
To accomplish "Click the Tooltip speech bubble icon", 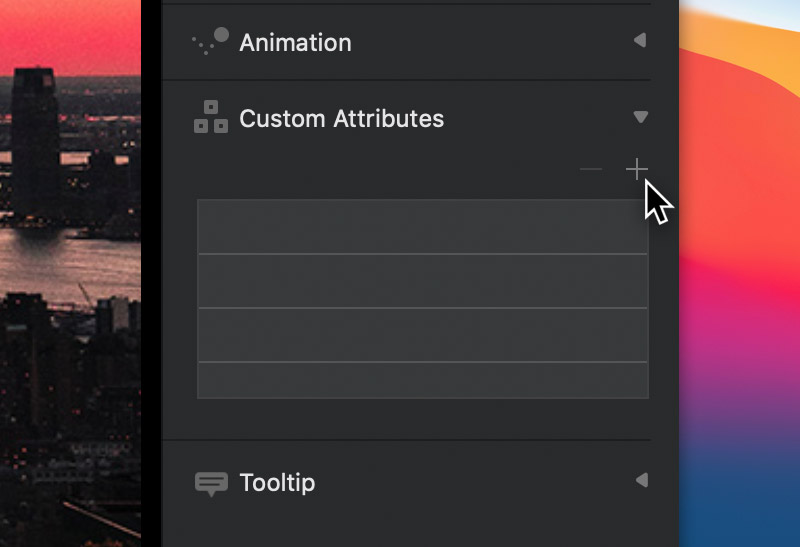I will 211,483.
